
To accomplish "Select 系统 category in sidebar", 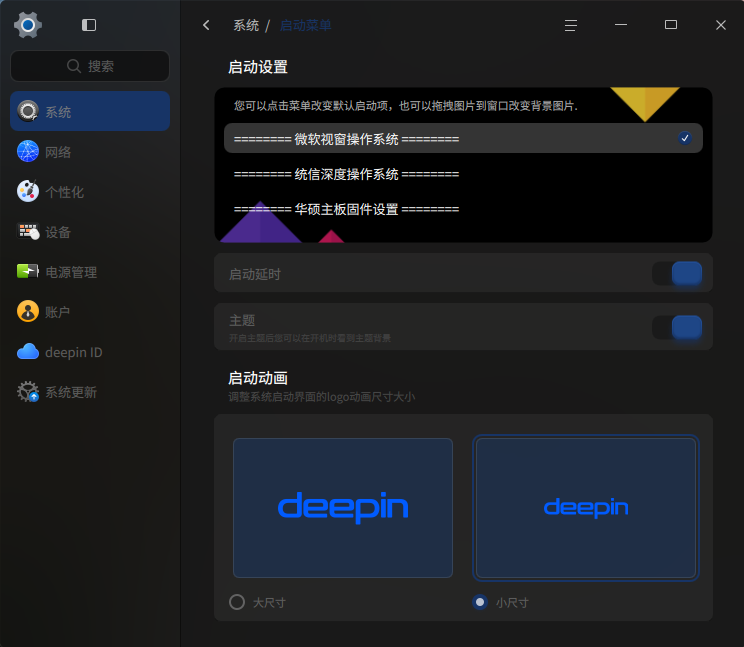I will click(90, 111).
